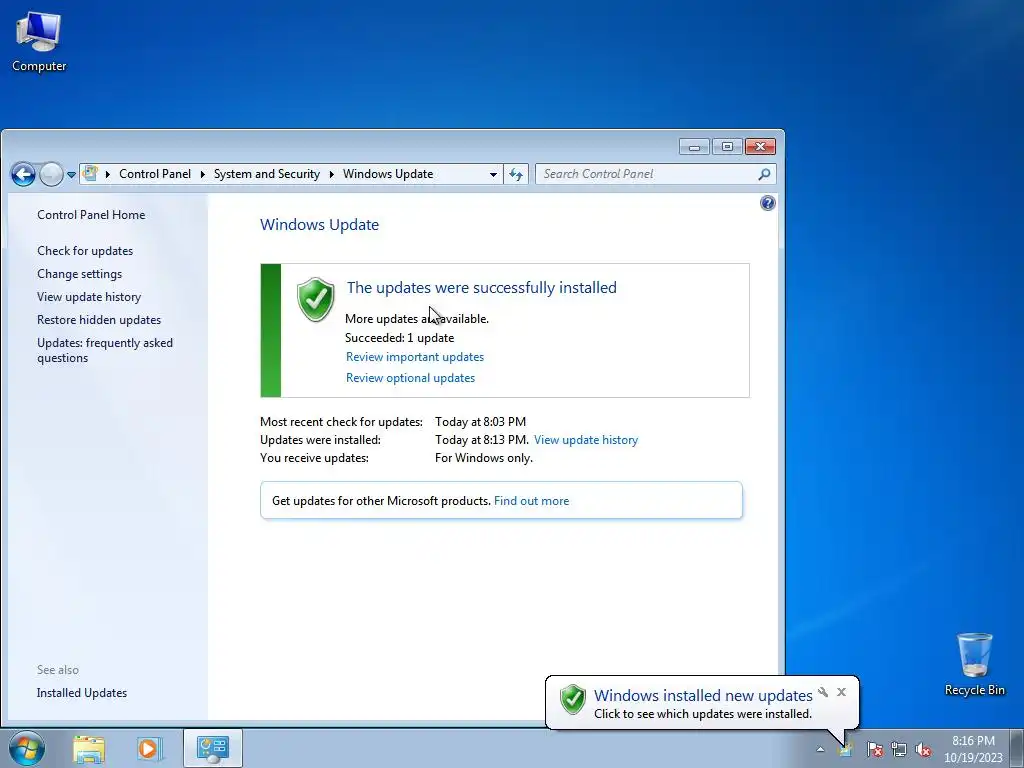The height and width of the screenshot is (768, 1024).
Task: Open the recent pages dropdown arrow
Action: point(71,174)
